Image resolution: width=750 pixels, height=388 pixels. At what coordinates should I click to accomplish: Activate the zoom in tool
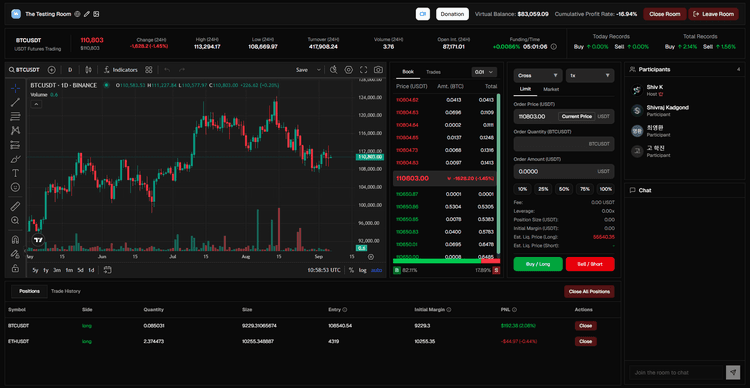[x=15, y=221]
